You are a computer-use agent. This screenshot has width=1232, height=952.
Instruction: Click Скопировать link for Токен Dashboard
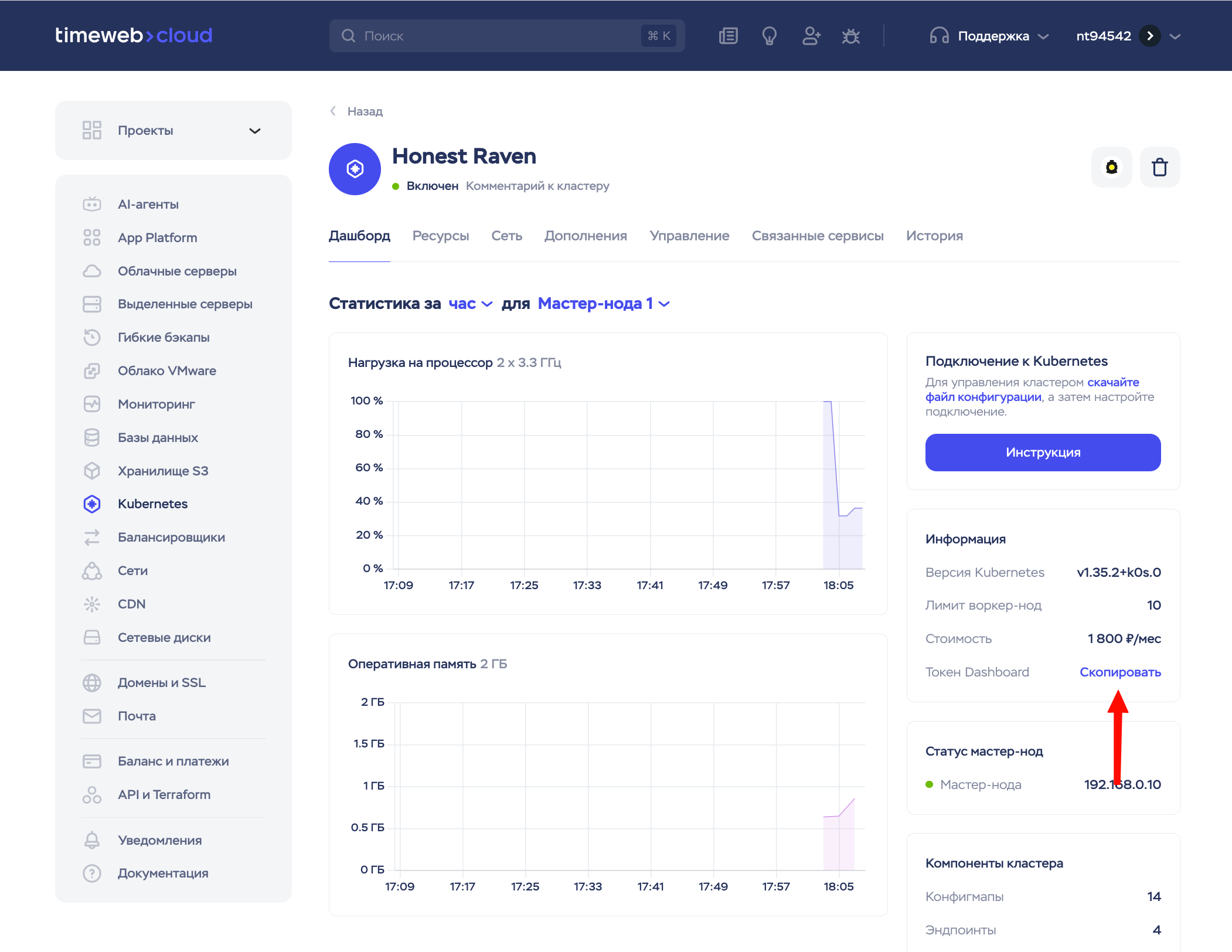pos(1119,672)
